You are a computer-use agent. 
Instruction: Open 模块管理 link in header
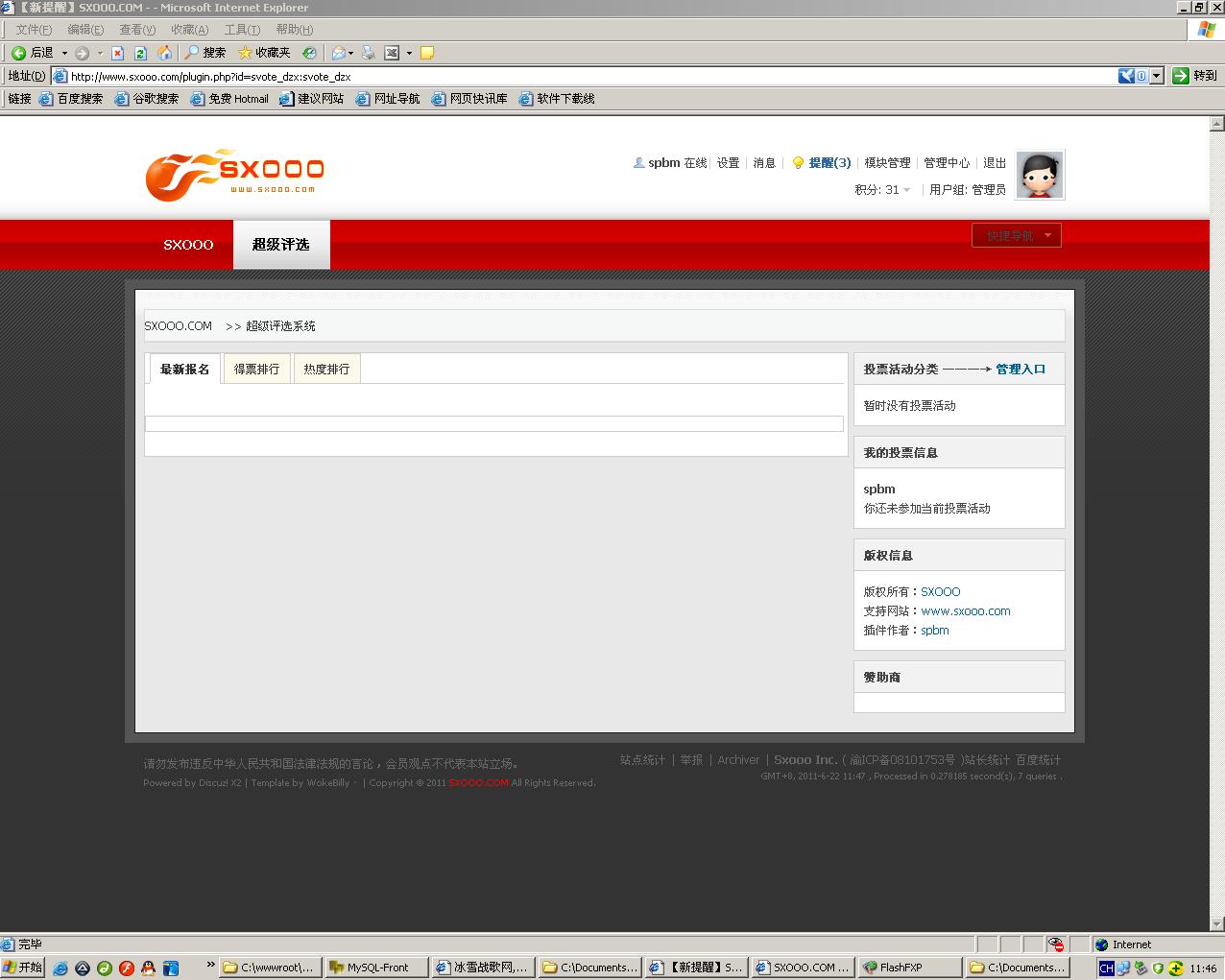click(887, 162)
